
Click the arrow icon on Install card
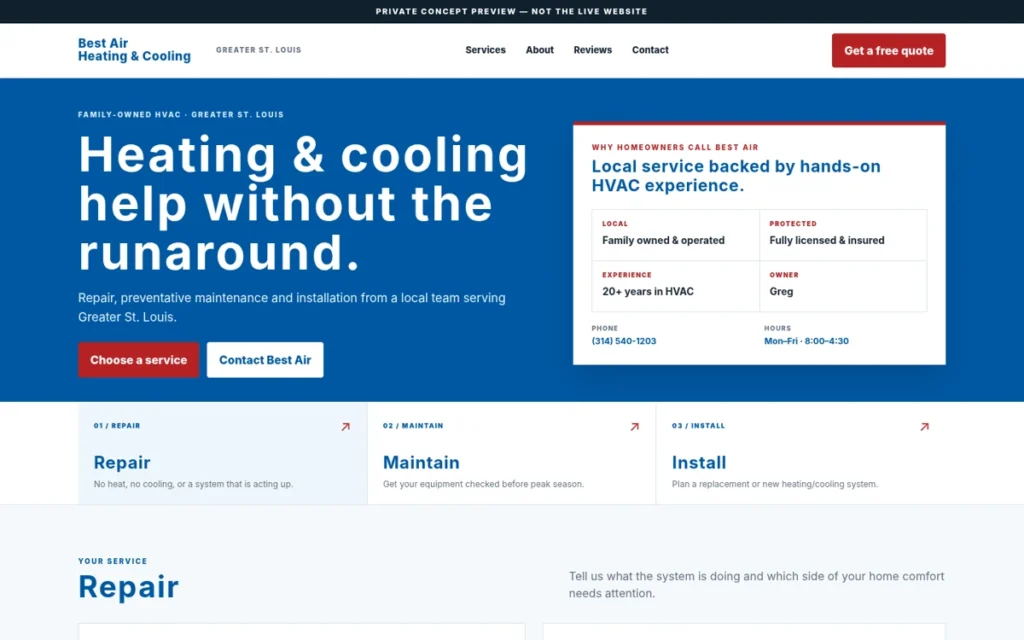924,426
